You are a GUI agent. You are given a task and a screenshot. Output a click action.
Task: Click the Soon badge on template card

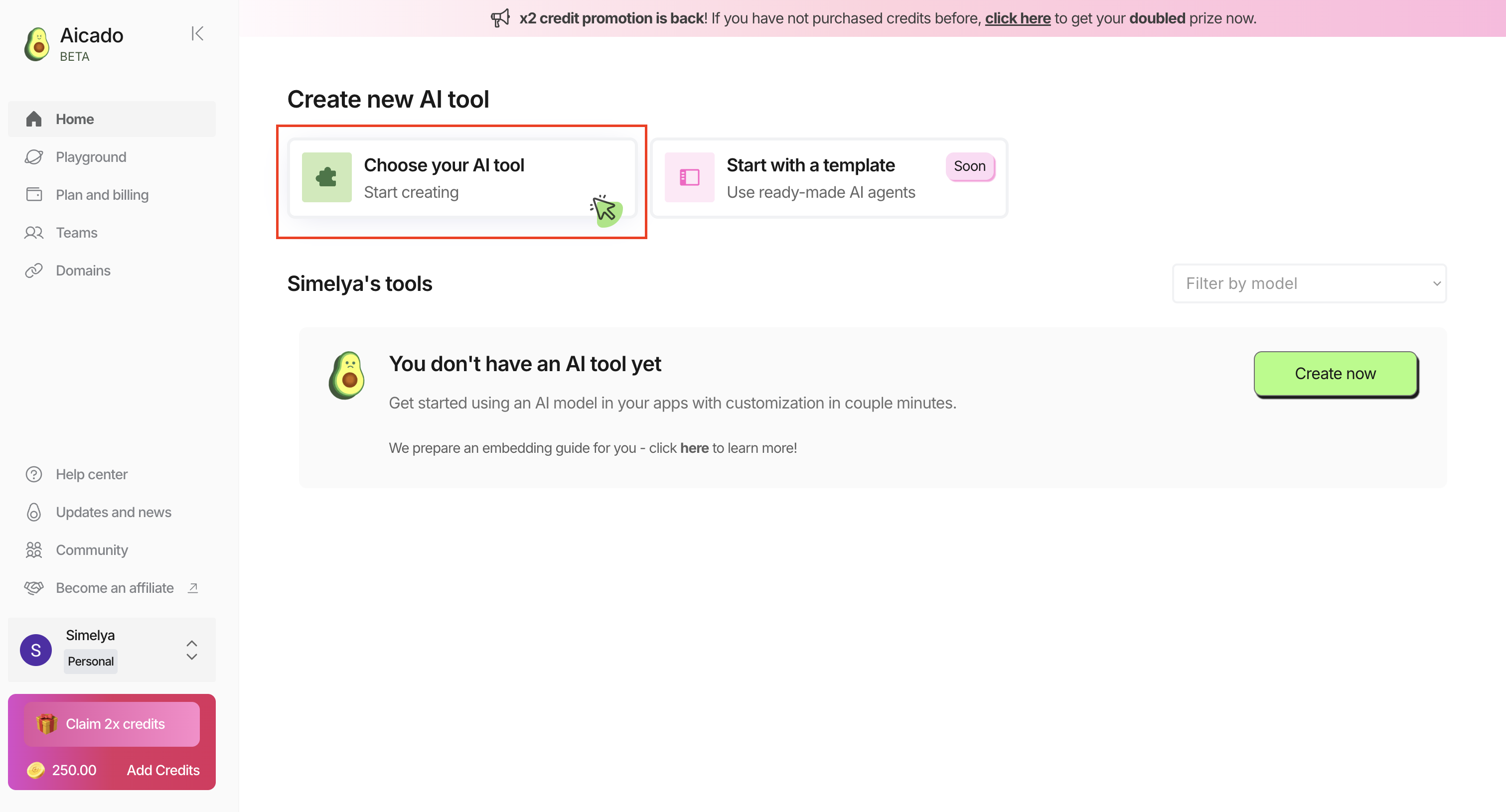970,166
